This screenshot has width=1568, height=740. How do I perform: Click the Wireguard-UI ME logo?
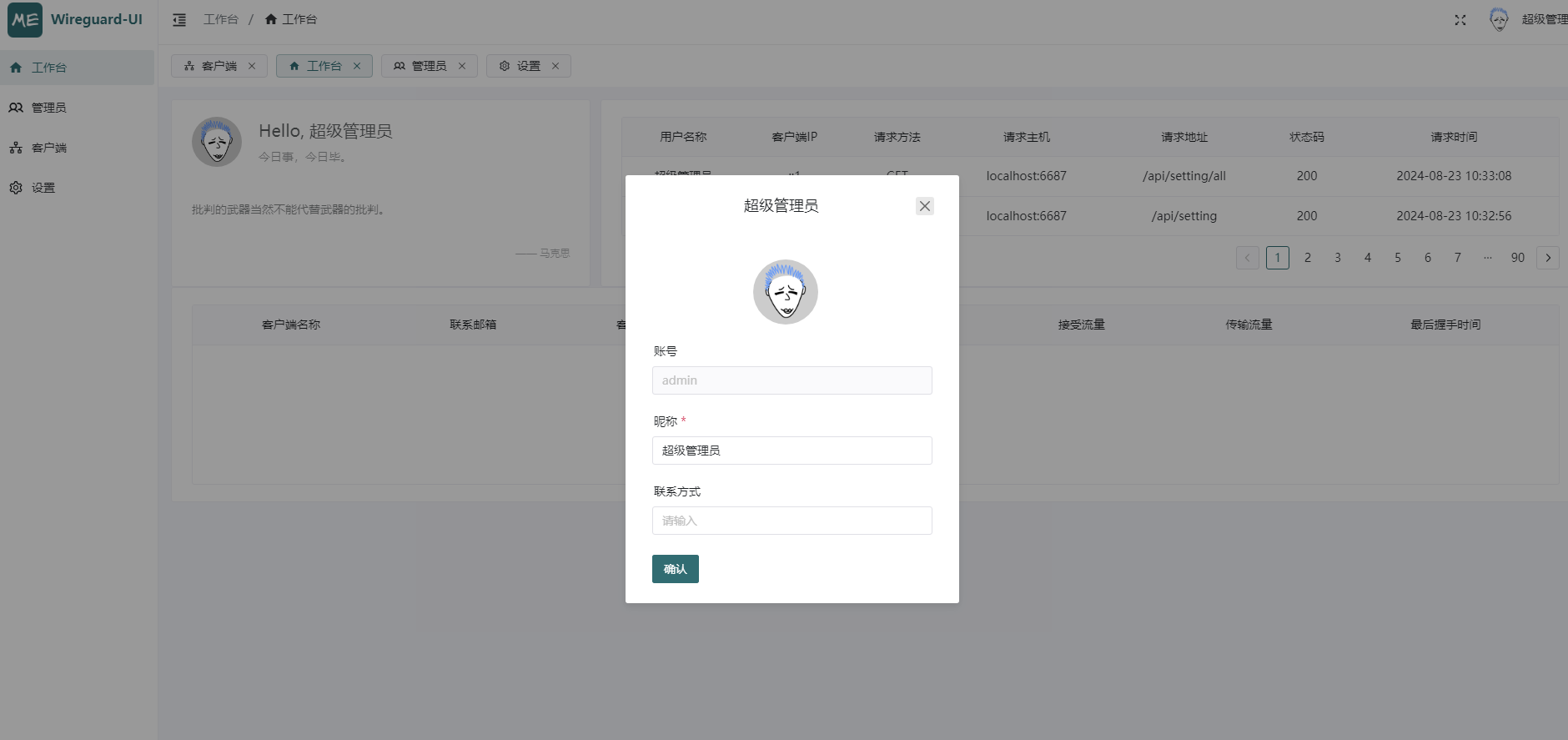(25, 19)
